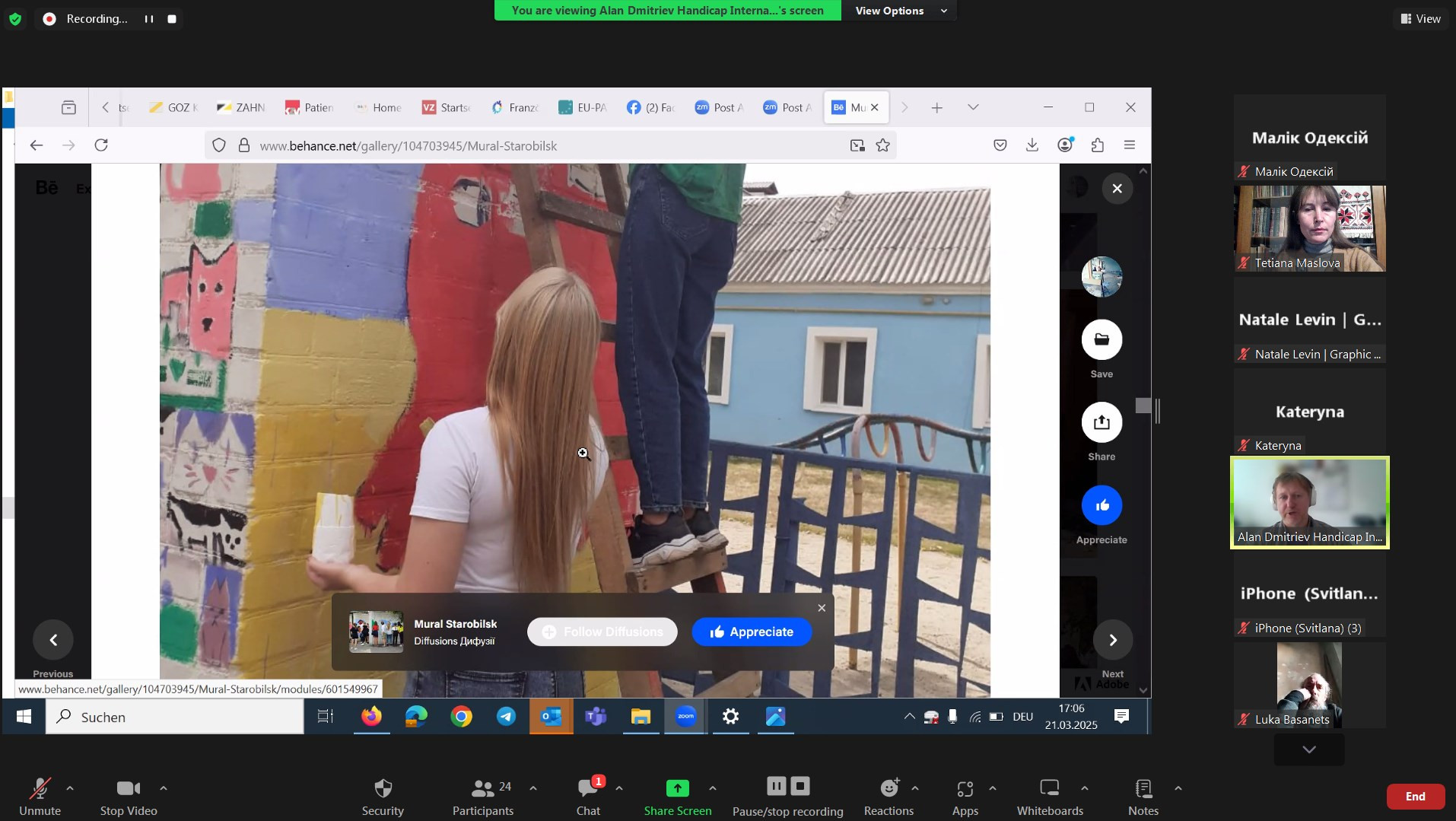Screen dimensions: 1456x821
Task: Switch to the EU-PA browser tab
Action: (x=583, y=107)
